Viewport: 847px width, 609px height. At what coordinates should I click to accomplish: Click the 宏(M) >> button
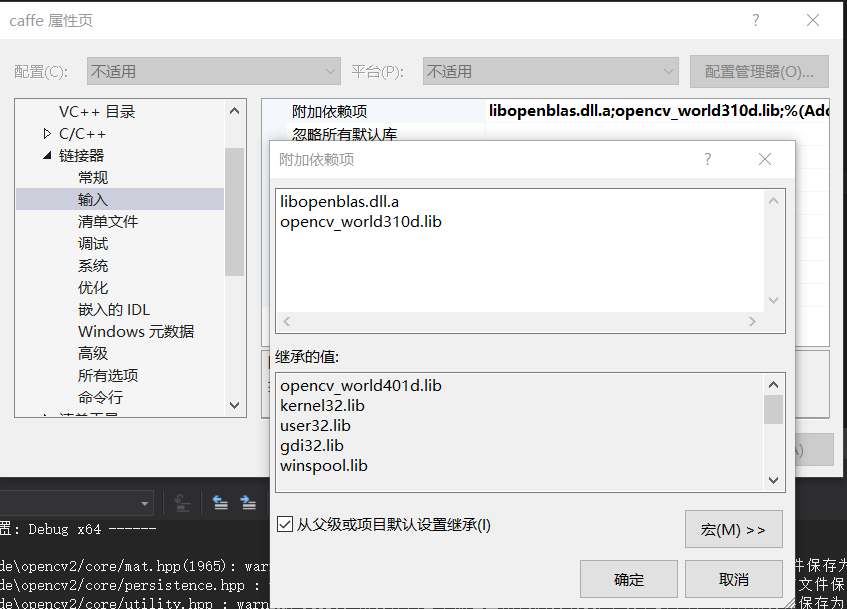pos(733,529)
